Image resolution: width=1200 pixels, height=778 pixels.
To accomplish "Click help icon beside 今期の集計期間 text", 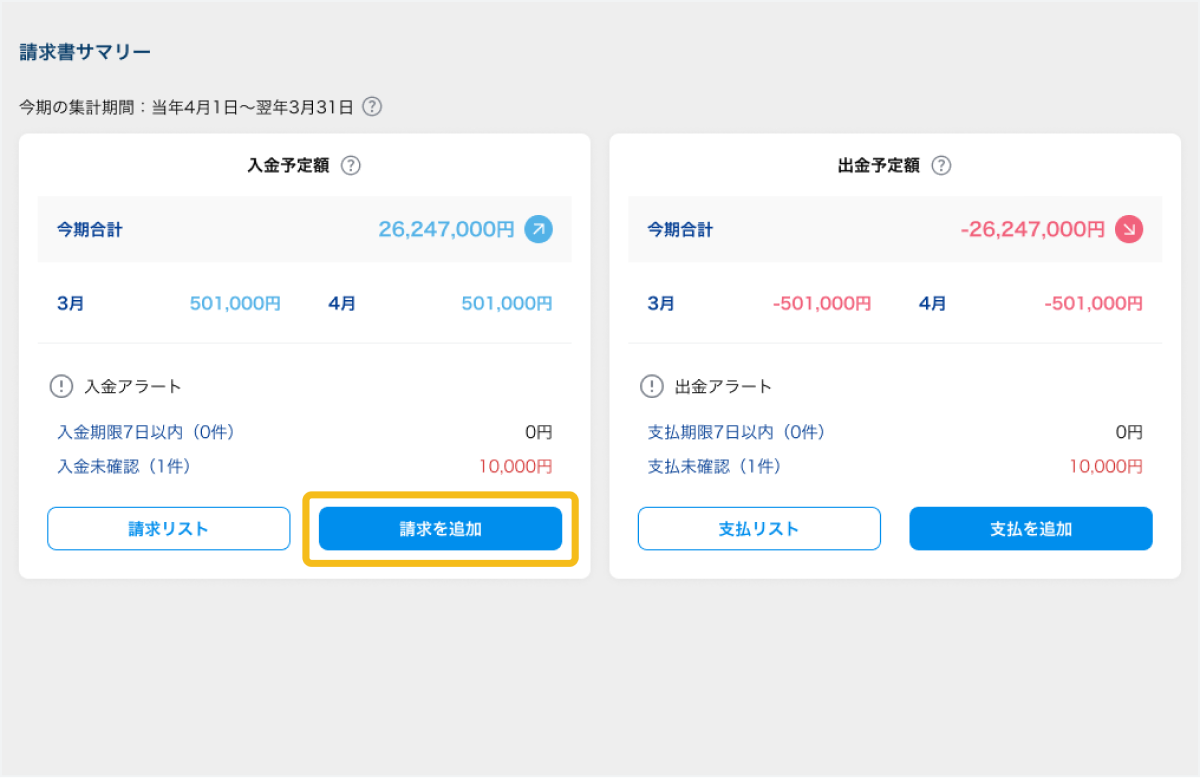I will 372,107.
